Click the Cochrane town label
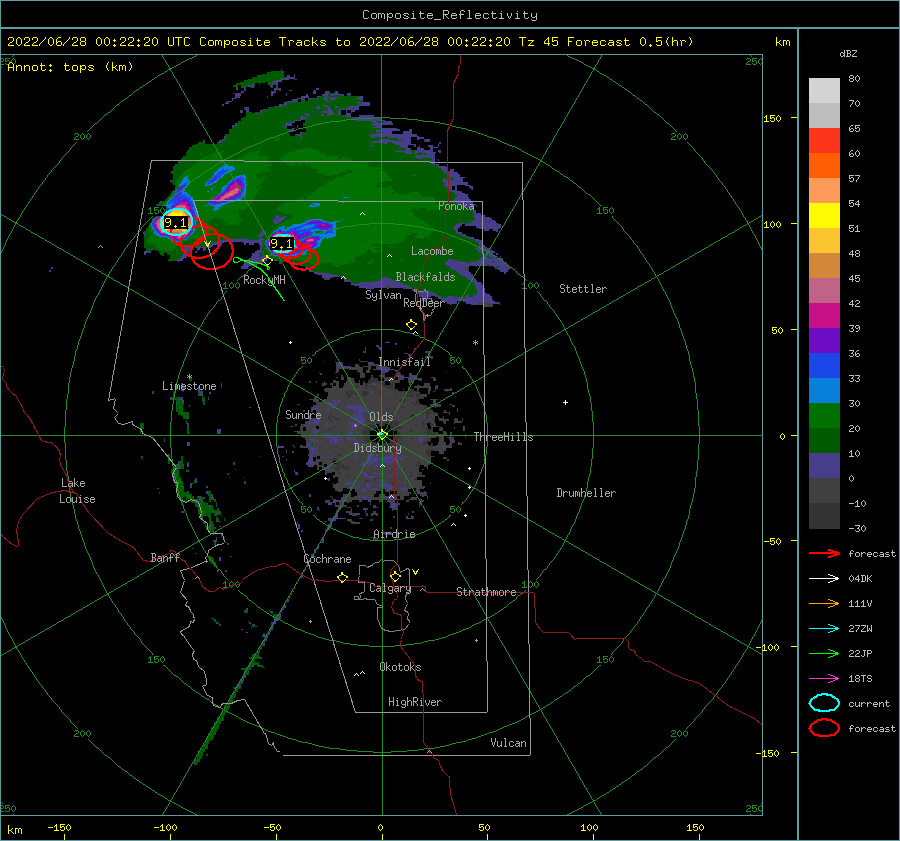Image resolution: width=900 pixels, height=841 pixels. [x=327, y=559]
